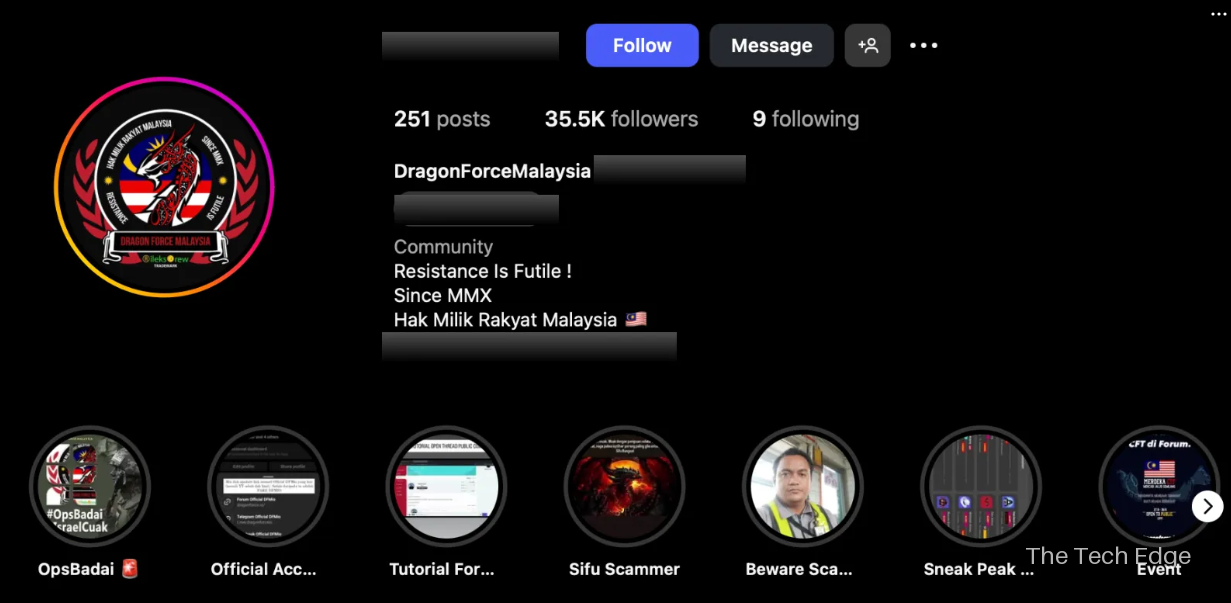Open the Message button
Image resolution: width=1231 pixels, height=603 pixels.
(x=771, y=46)
